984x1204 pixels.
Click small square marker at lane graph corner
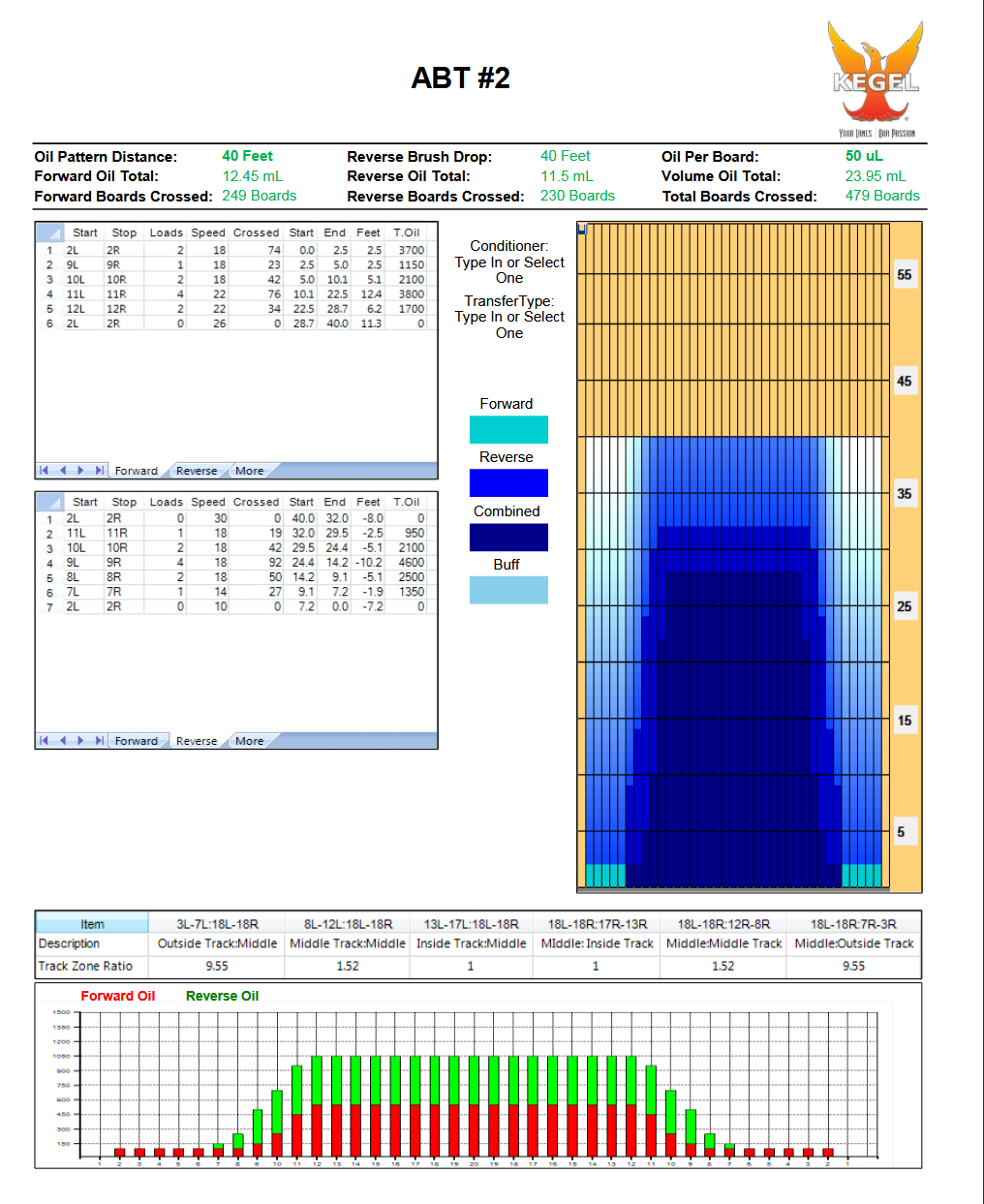(582, 230)
